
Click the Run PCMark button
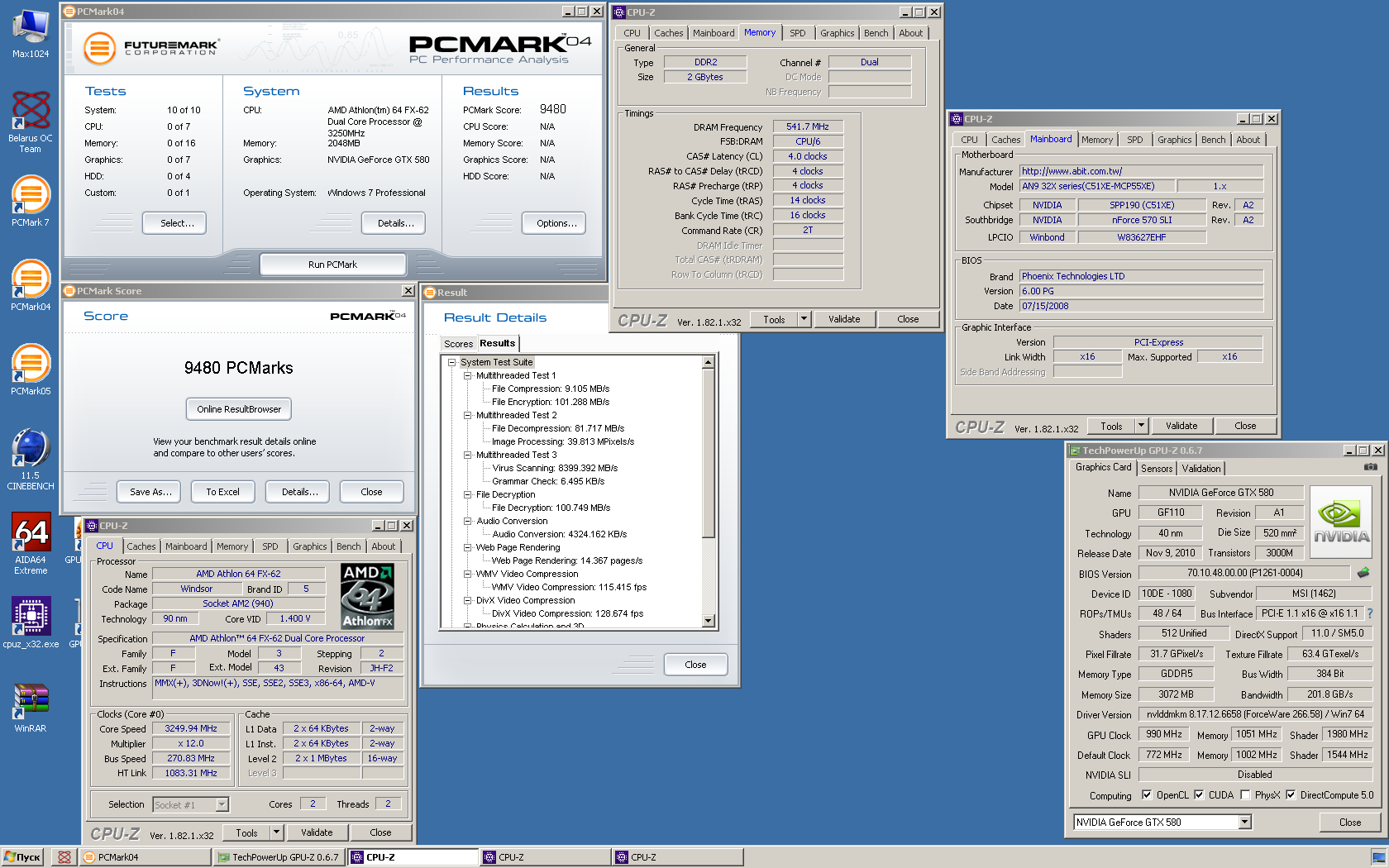point(333,265)
